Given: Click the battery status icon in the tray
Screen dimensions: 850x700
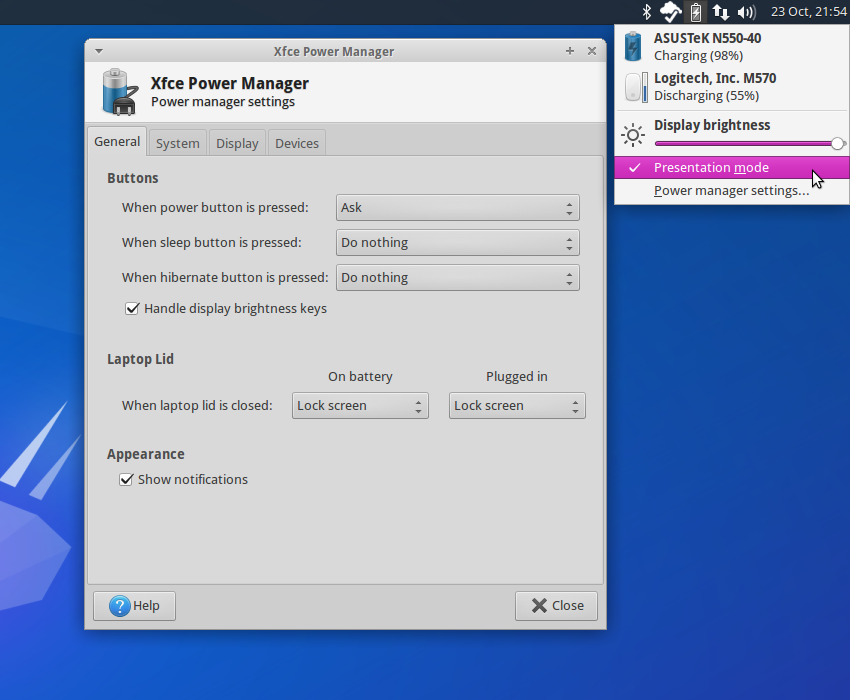Looking at the screenshot, I should (x=695, y=13).
